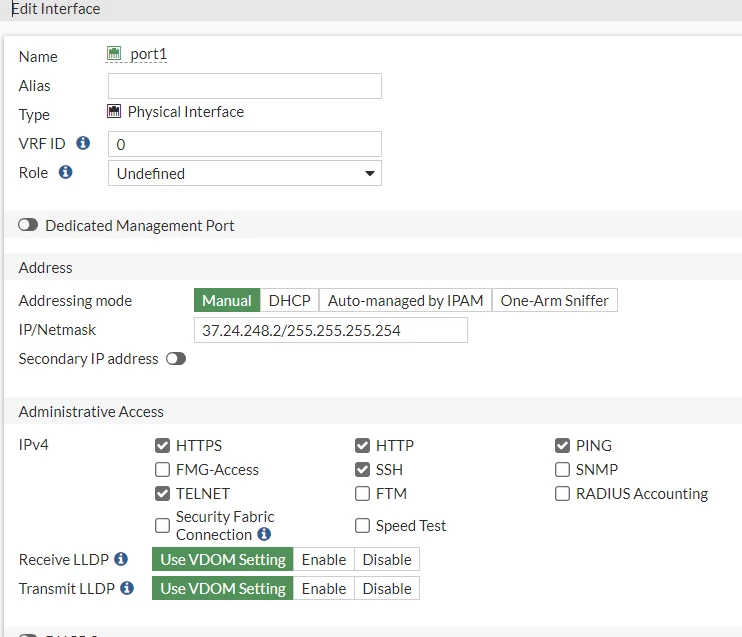
Task: Click into the Alias input field
Action: coord(245,86)
